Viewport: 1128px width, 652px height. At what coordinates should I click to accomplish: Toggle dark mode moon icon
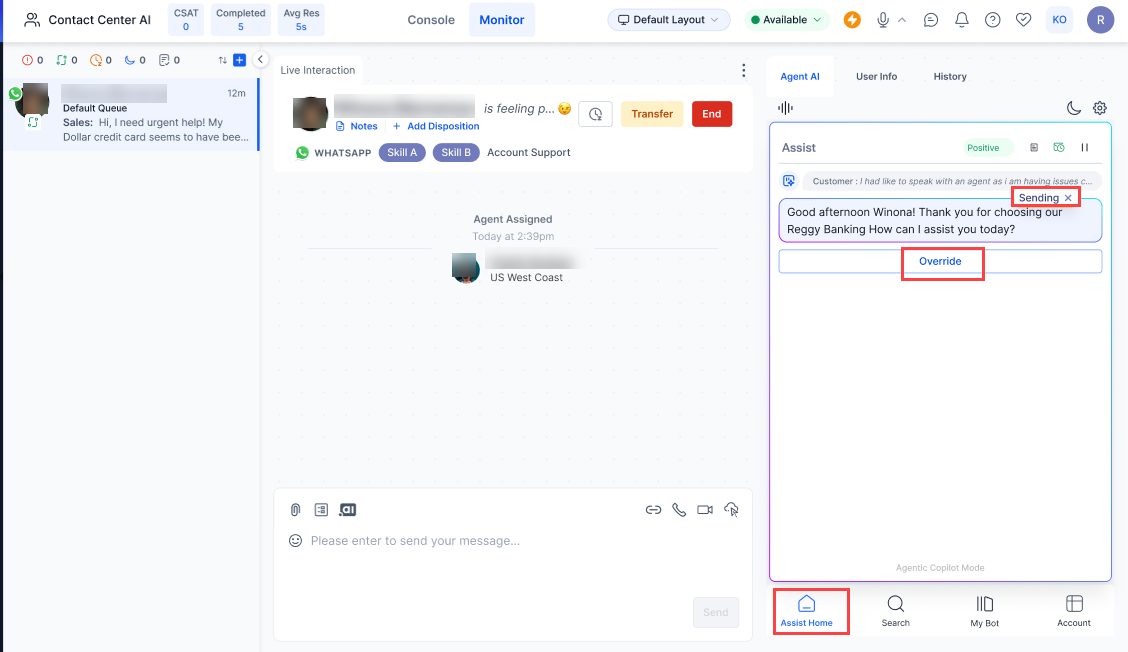pyautogui.click(x=1074, y=108)
